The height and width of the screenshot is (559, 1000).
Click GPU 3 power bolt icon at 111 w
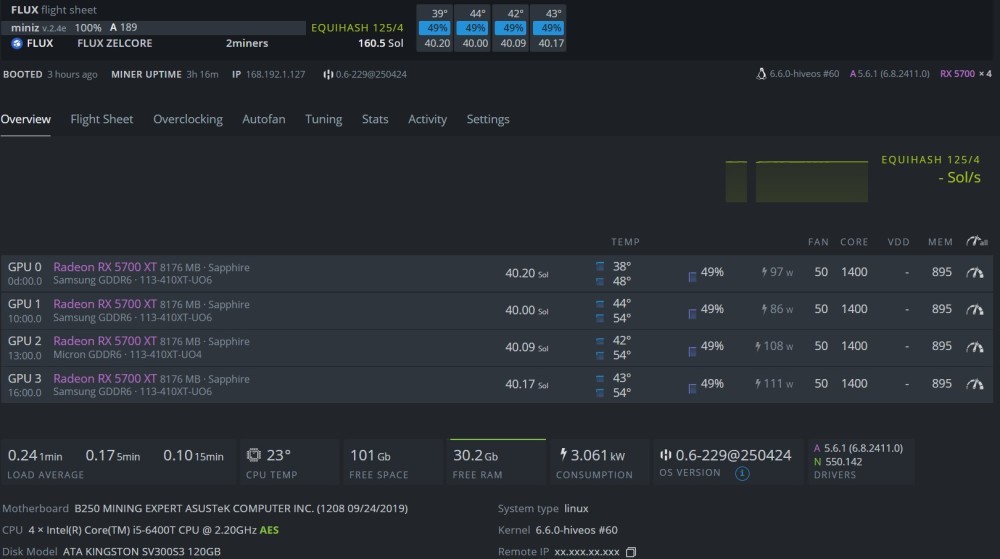pyautogui.click(x=758, y=384)
